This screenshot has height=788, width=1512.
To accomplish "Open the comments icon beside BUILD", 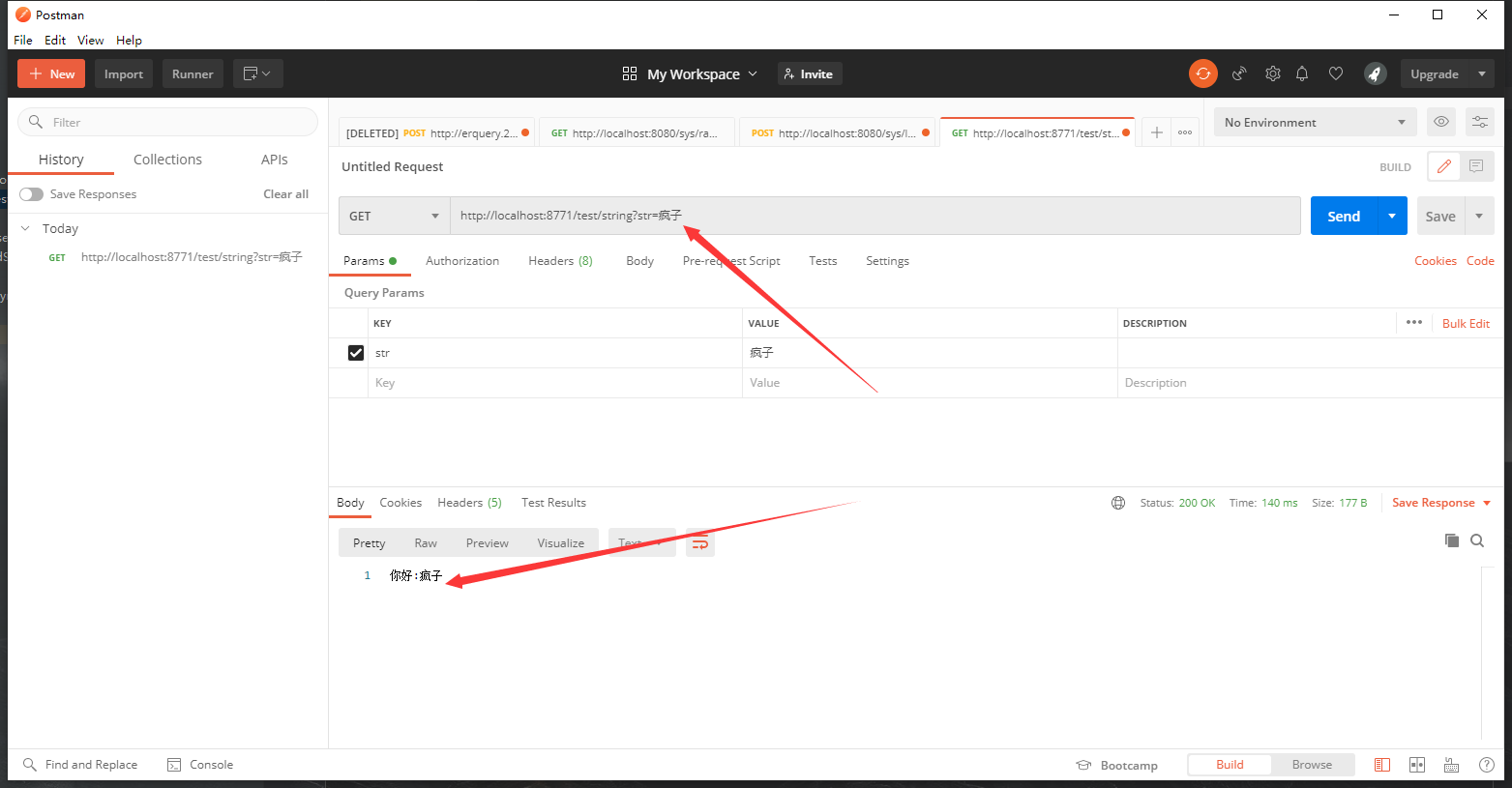I will [1476, 166].
